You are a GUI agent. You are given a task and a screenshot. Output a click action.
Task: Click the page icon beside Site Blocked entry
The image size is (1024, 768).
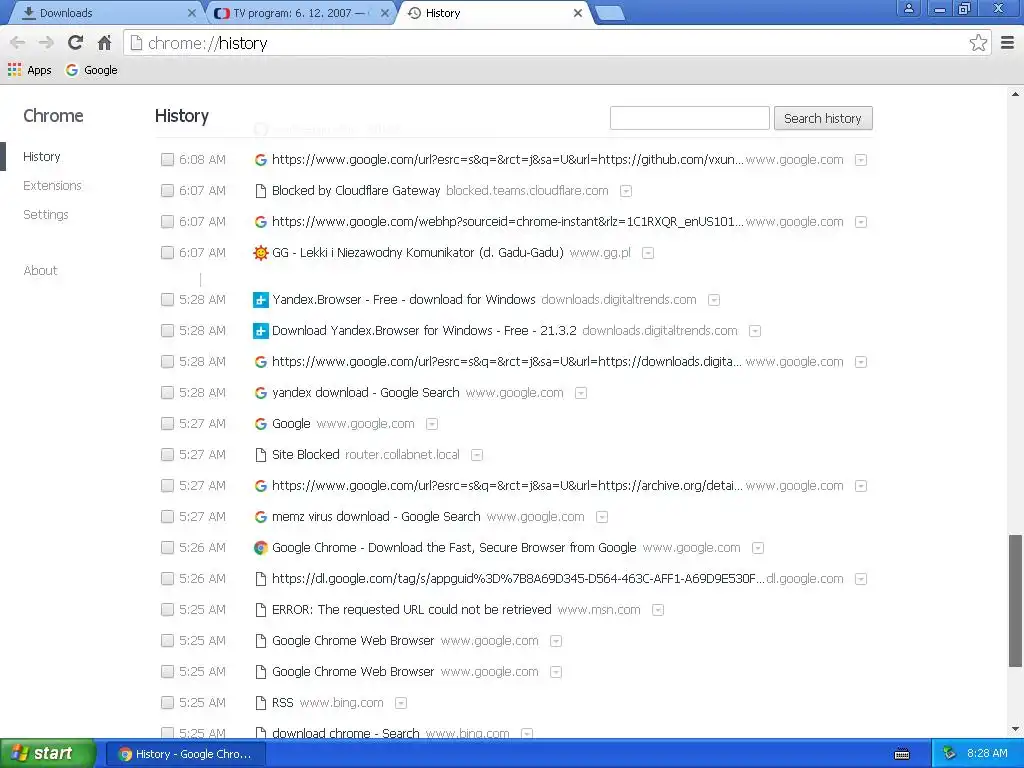point(261,455)
